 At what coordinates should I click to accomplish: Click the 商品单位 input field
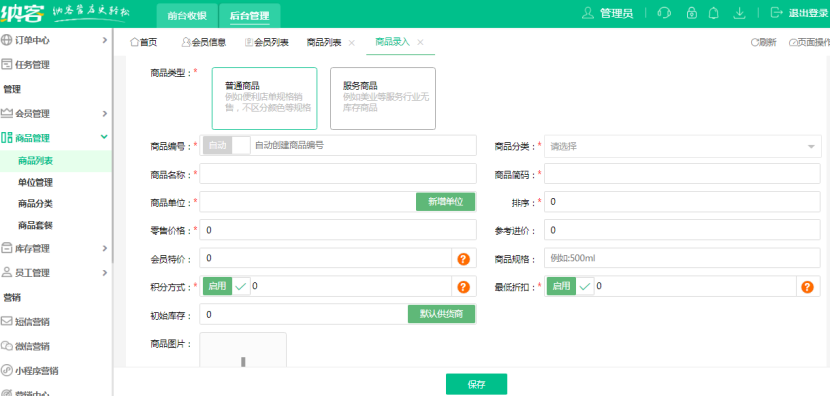(x=308, y=202)
